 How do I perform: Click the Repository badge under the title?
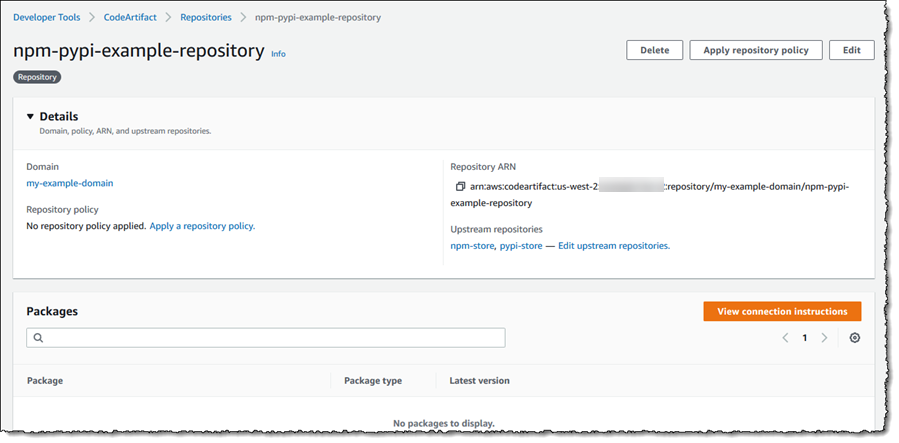(37, 77)
